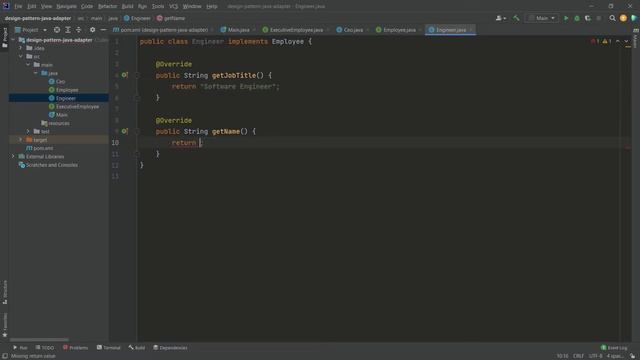Open Project panel gear options

92,30
